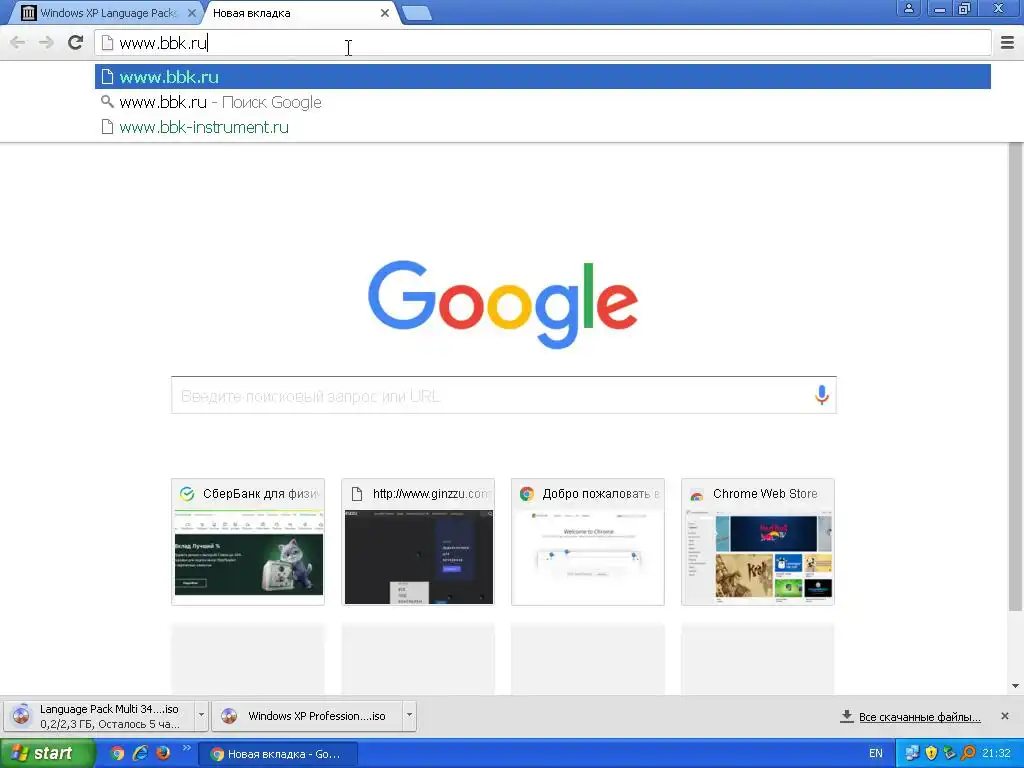The image size is (1024, 768).
Task: Click the orange magnifier tray icon
Action: point(968,754)
